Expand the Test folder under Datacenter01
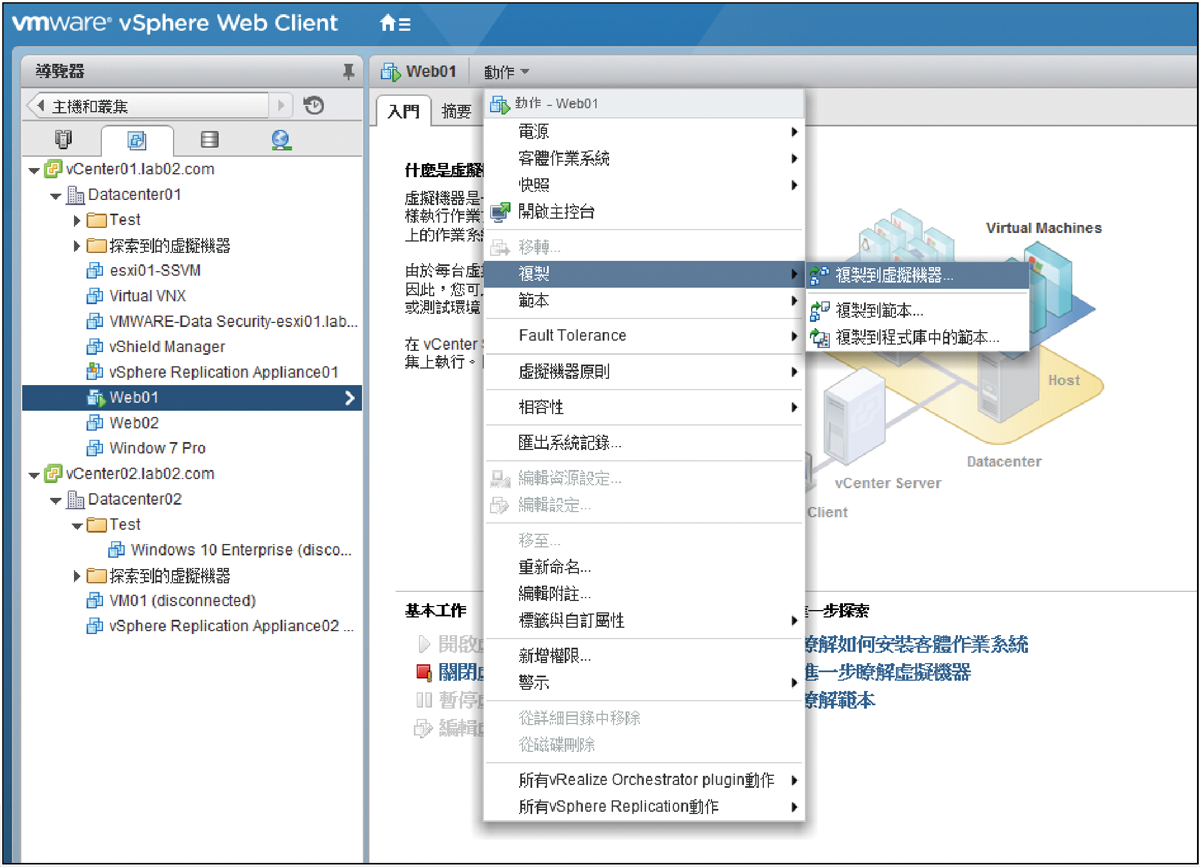This screenshot has height=867, width=1200. [78, 220]
